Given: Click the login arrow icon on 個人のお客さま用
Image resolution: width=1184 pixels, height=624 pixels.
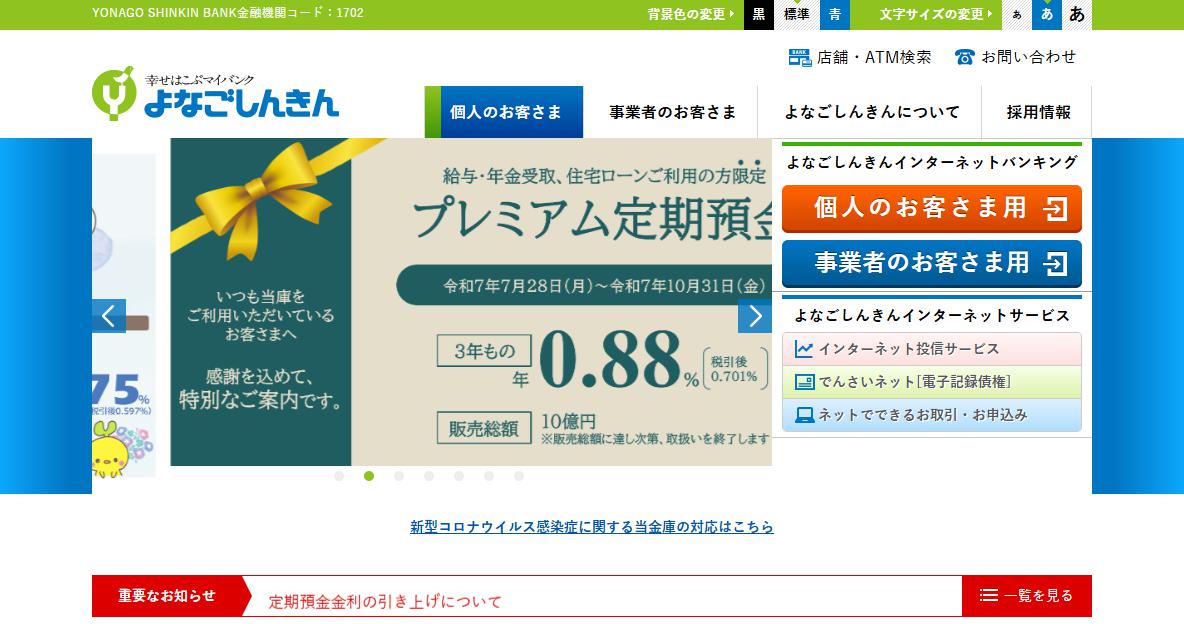Looking at the screenshot, I should pyautogui.click(x=1055, y=209).
